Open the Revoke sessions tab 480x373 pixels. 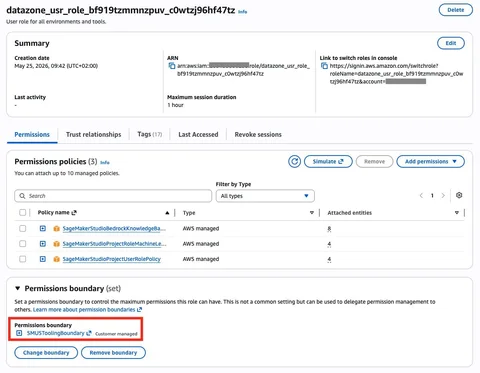click(258, 135)
